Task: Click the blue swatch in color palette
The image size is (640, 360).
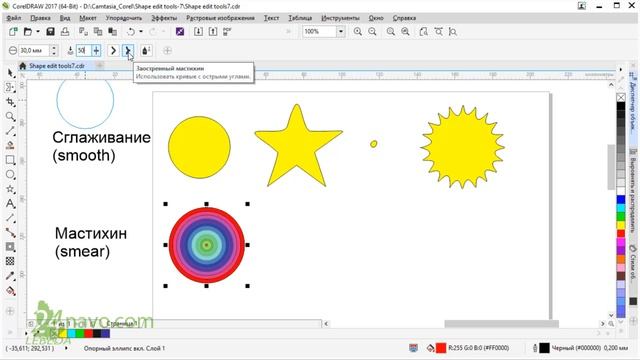Action: pyautogui.click(x=621, y=200)
